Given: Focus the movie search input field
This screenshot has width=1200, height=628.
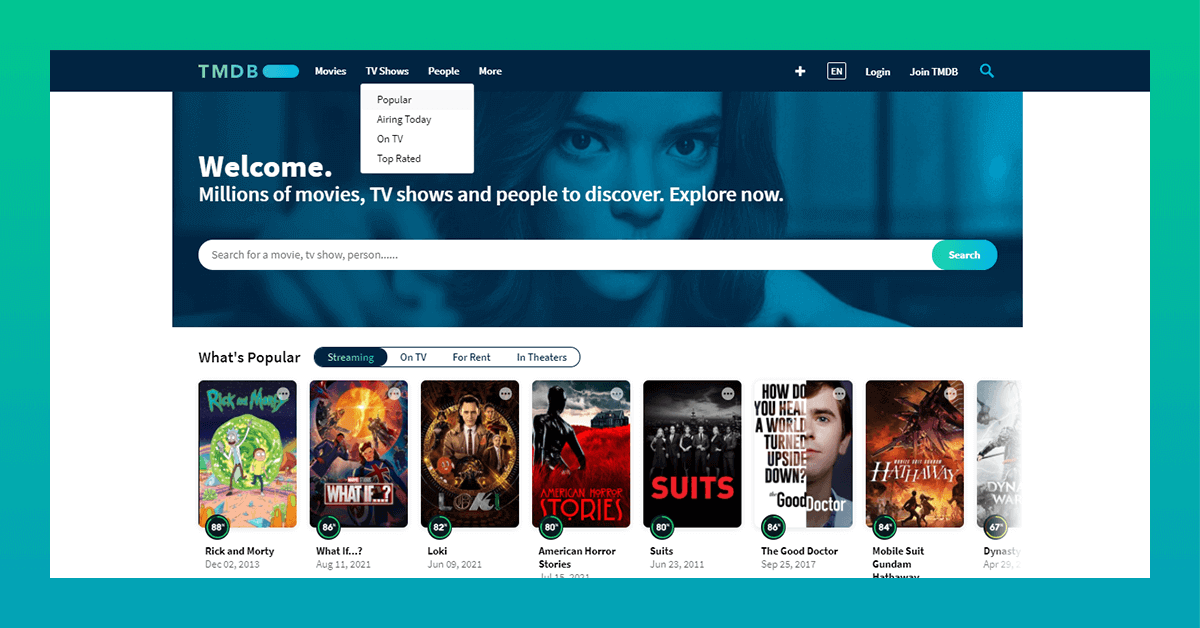Looking at the screenshot, I should pyautogui.click(x=565, y=255).
